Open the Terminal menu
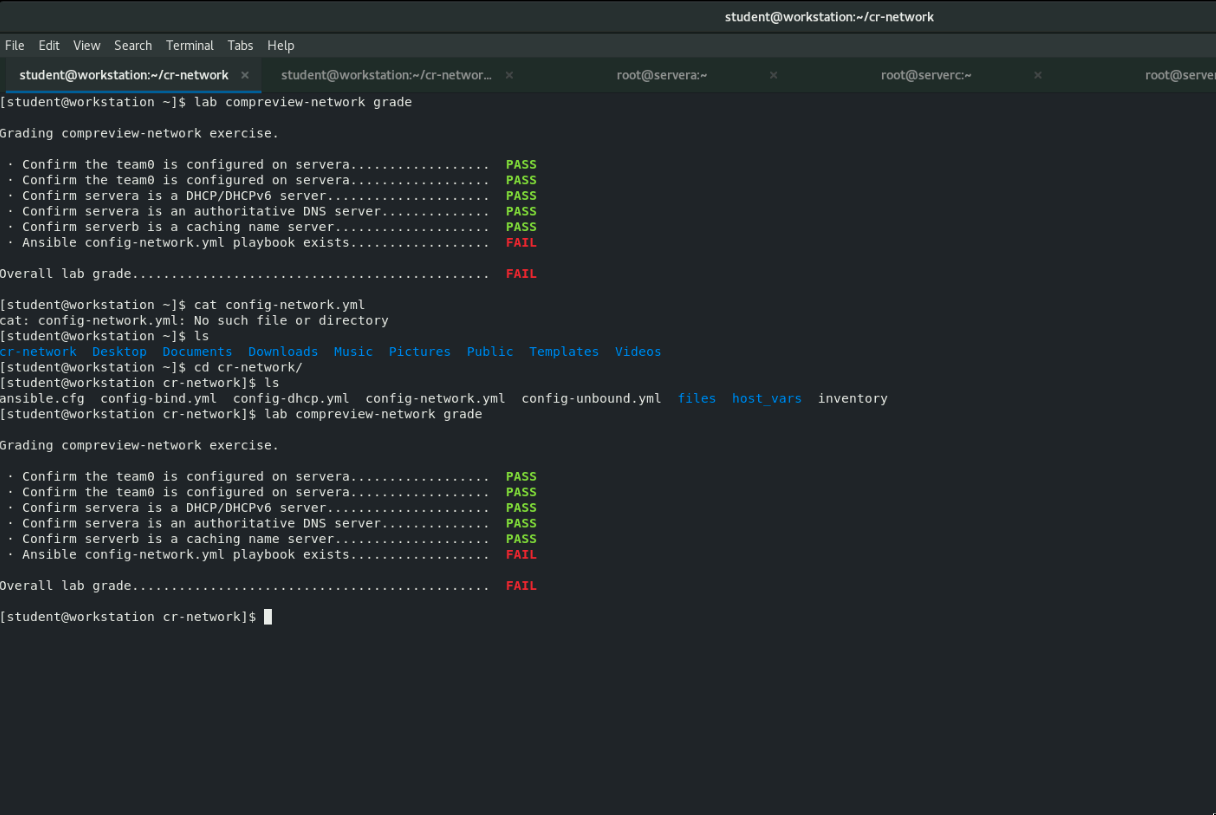1216x815 pixels. 190,45
